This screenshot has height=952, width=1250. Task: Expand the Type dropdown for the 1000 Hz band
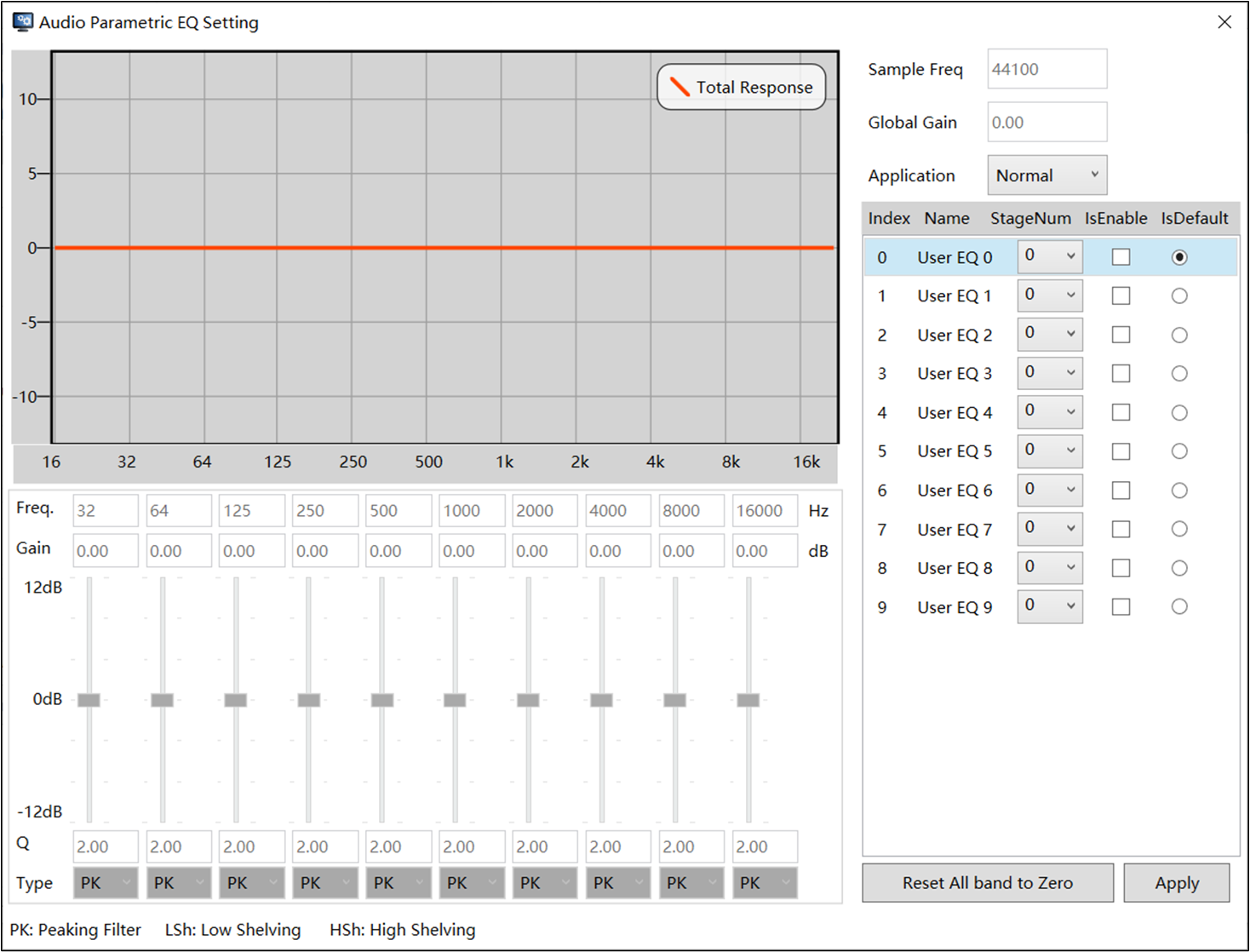[472, 883]
